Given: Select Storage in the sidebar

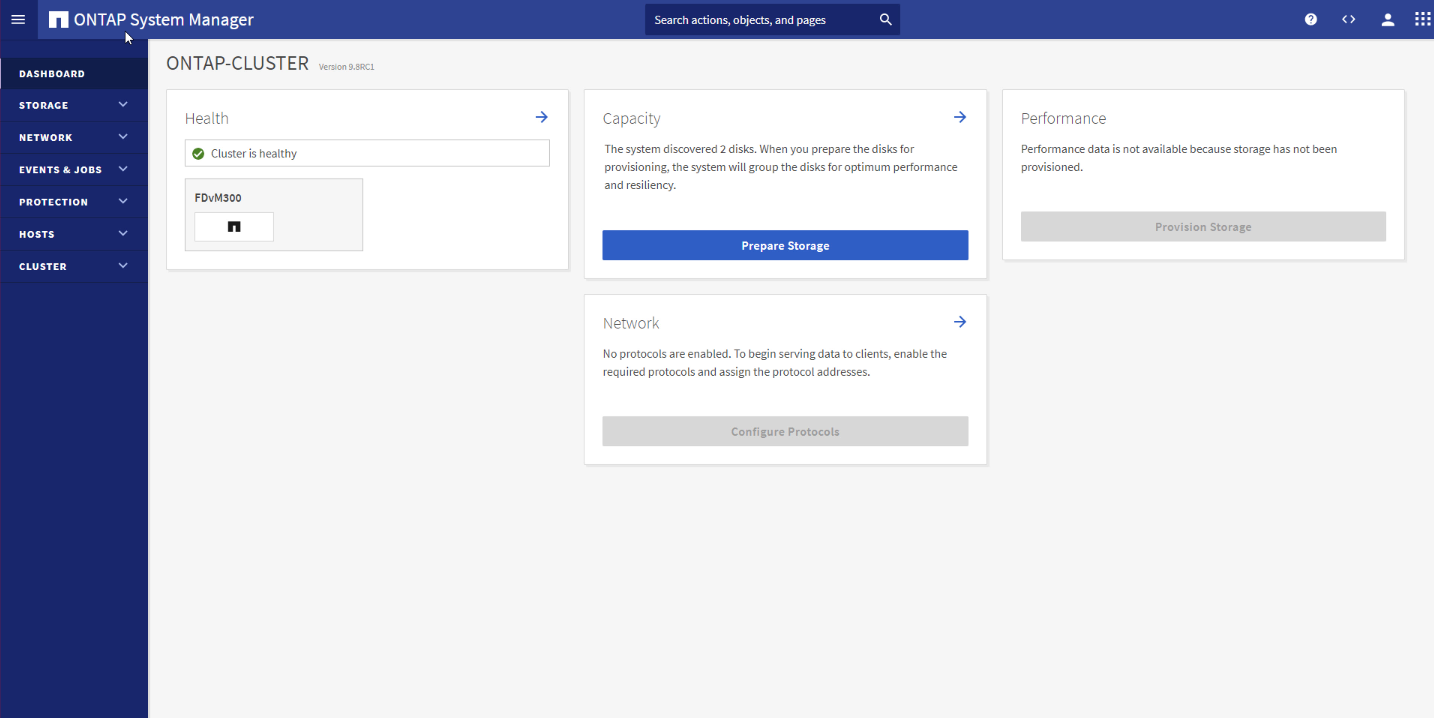Looking at the screenshot, I should (74, 105).
